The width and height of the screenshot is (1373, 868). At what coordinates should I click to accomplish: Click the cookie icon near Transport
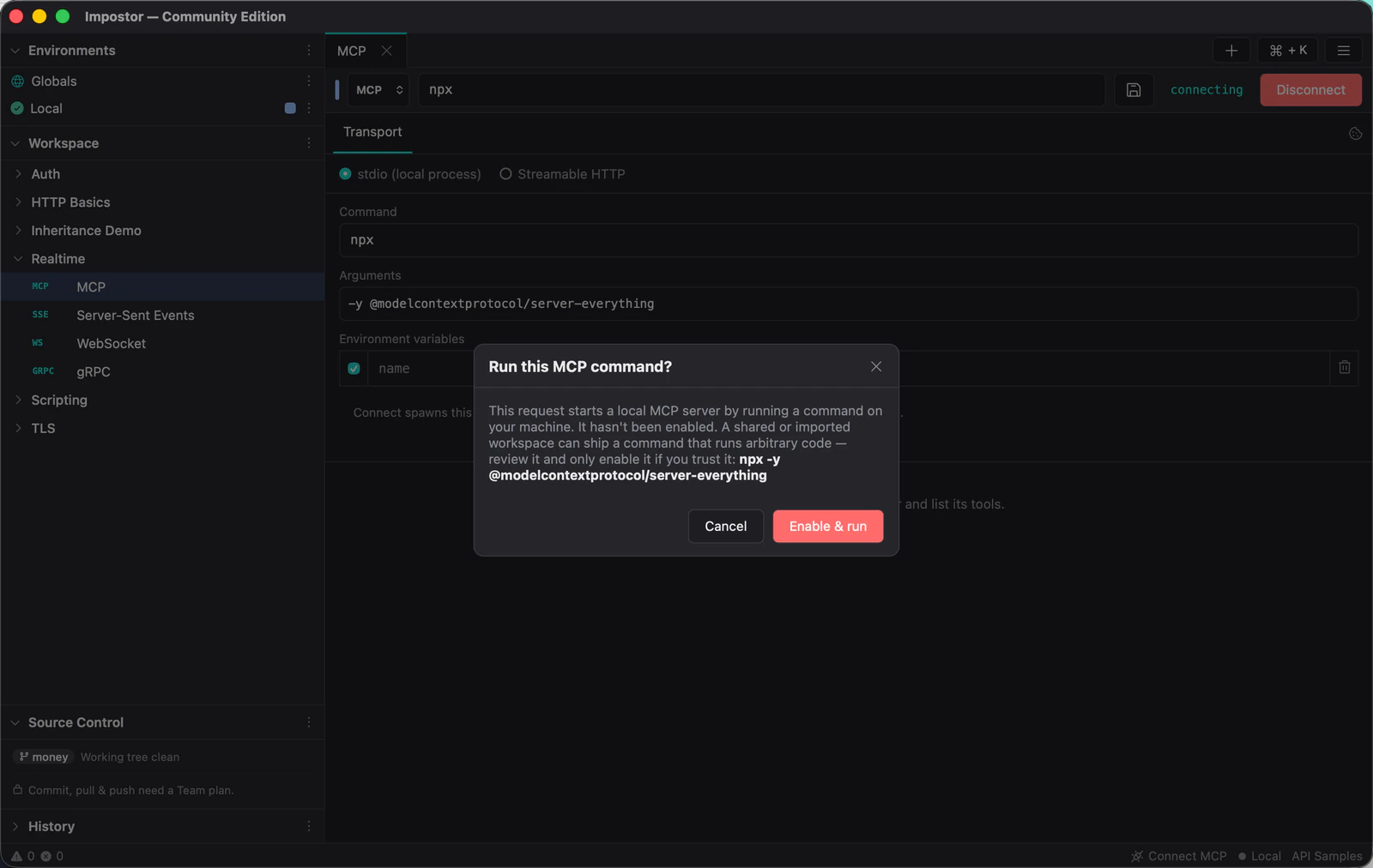(1356, 134)
